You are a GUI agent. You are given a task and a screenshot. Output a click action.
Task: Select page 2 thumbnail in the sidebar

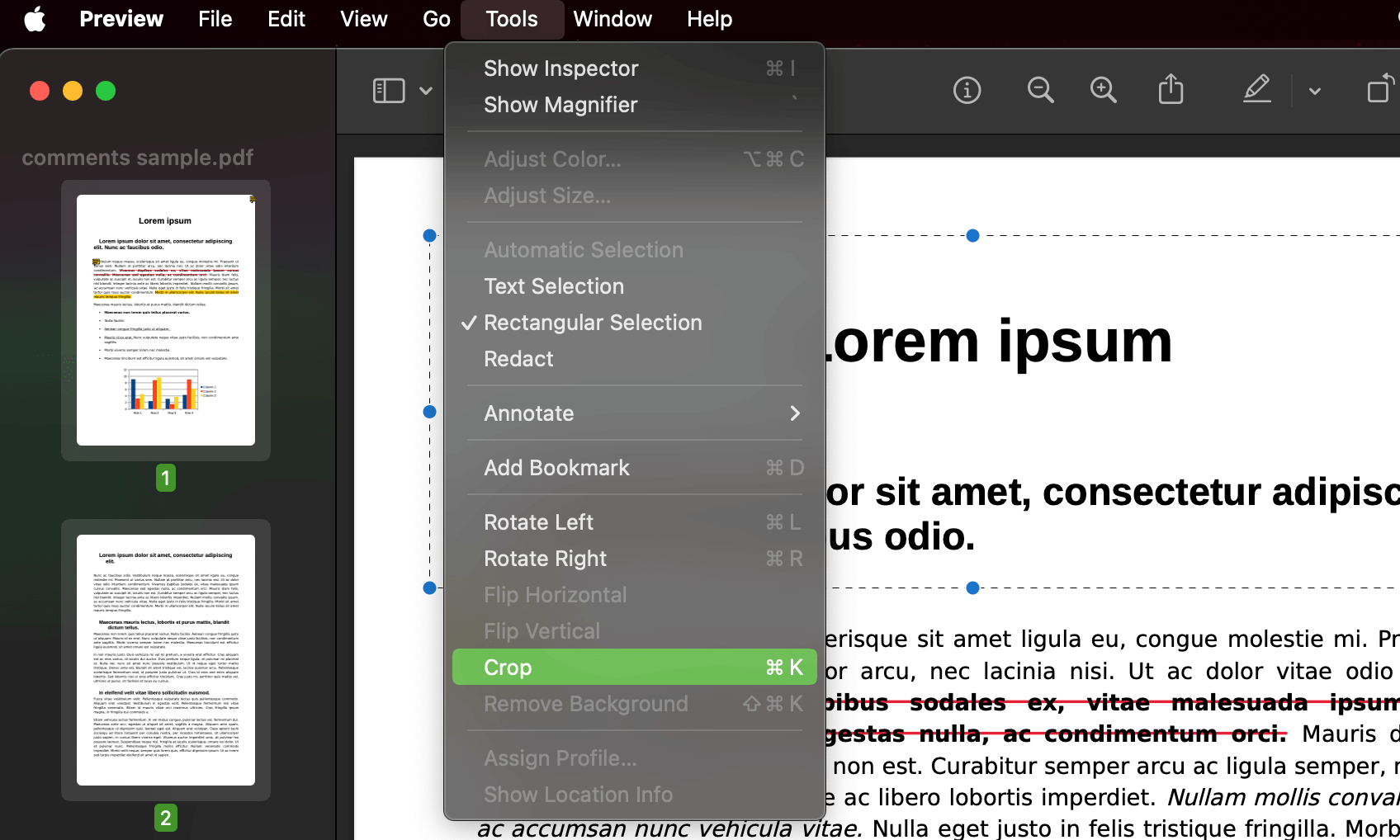[166, 660]
